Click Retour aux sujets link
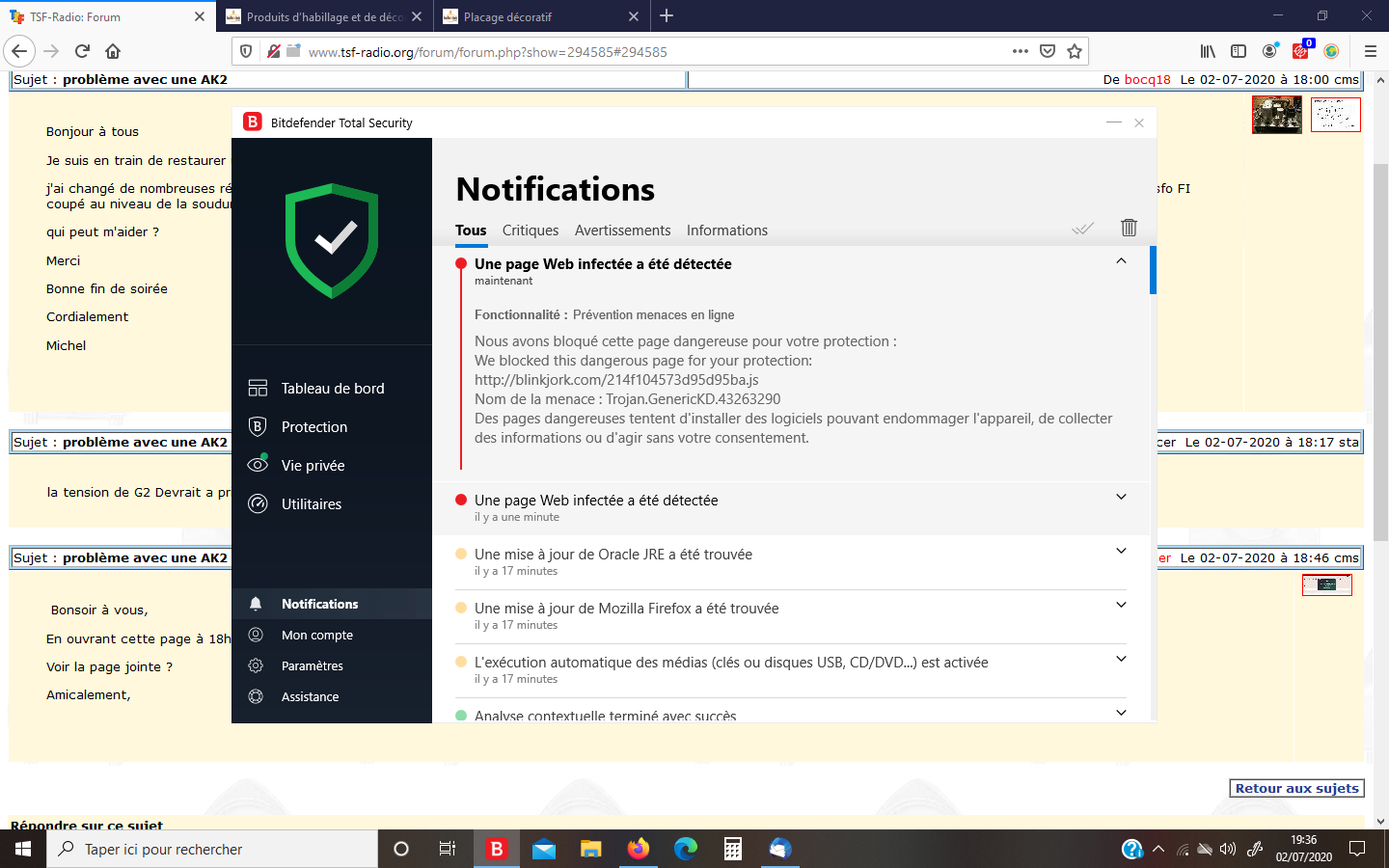The width and height of the screenshot is (1389, 868). (1296, 788)
